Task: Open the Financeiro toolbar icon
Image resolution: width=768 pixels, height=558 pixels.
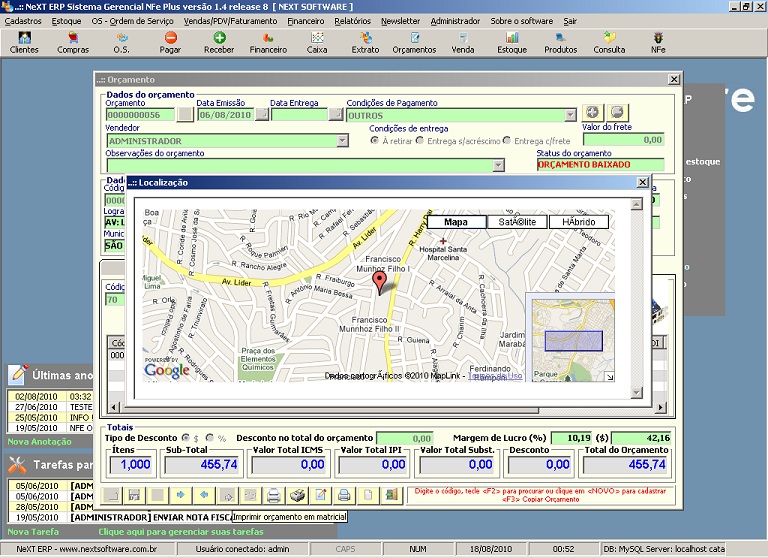Action: coord(268,43)
